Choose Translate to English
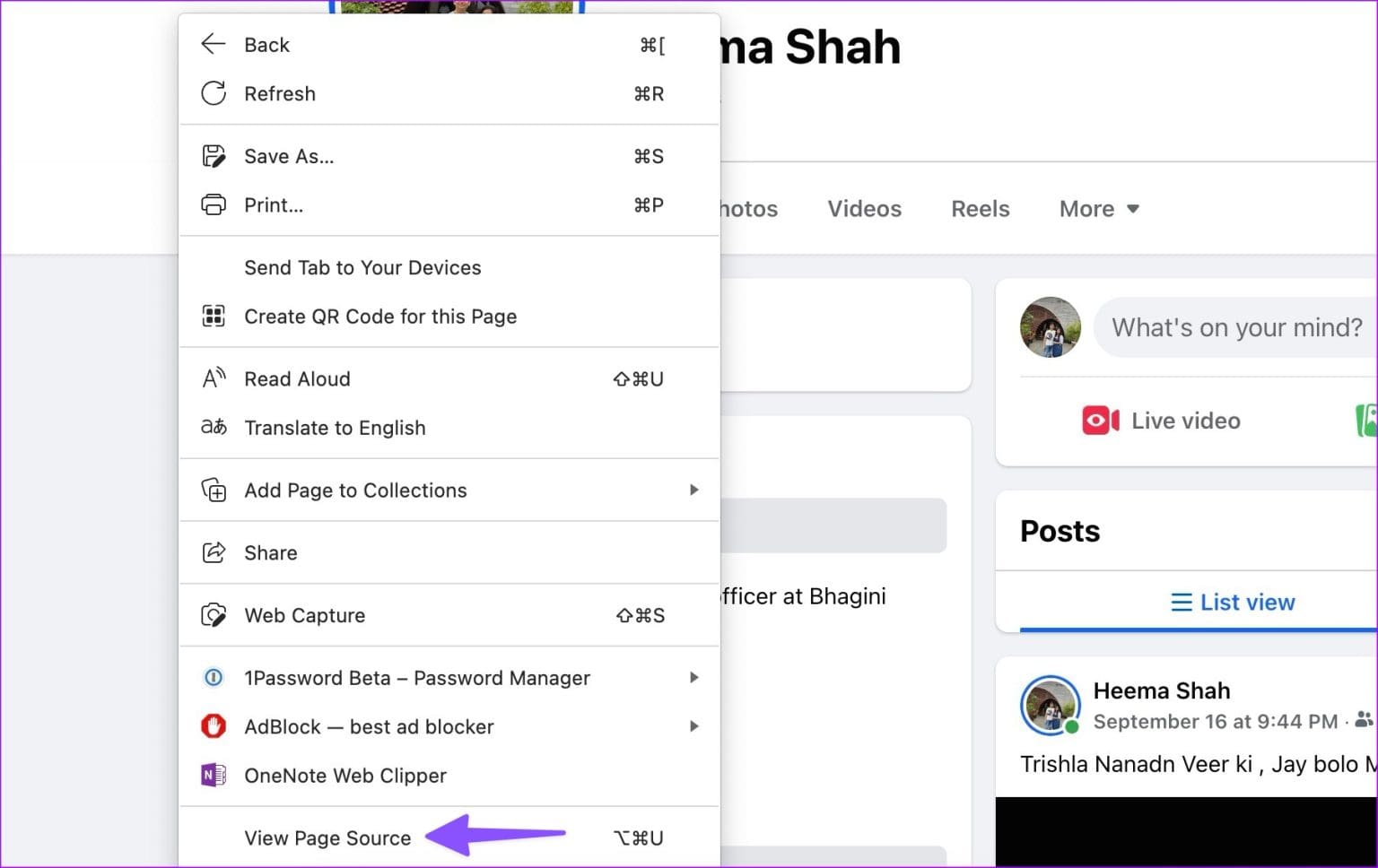The image size is (1378, 868). pyautogui.click(x=336, y=428)
